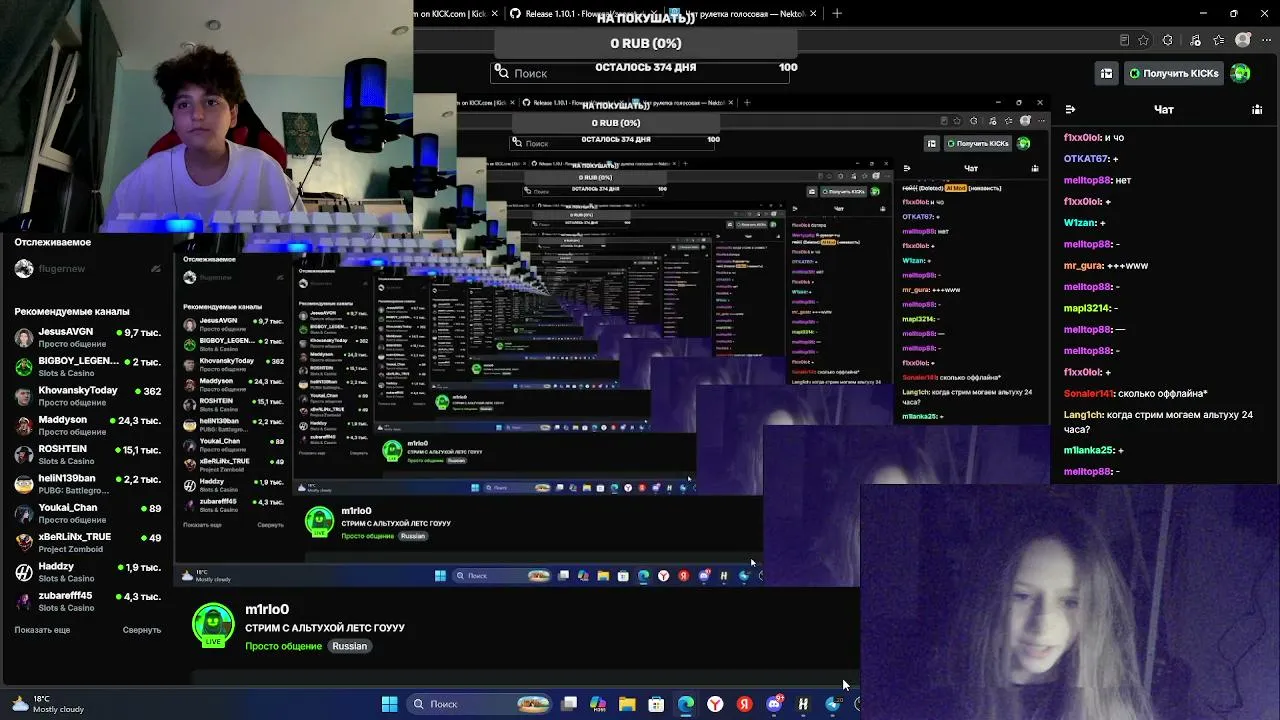Click the Чат header title
The image size is (1280, 720).
[1164, 110]
